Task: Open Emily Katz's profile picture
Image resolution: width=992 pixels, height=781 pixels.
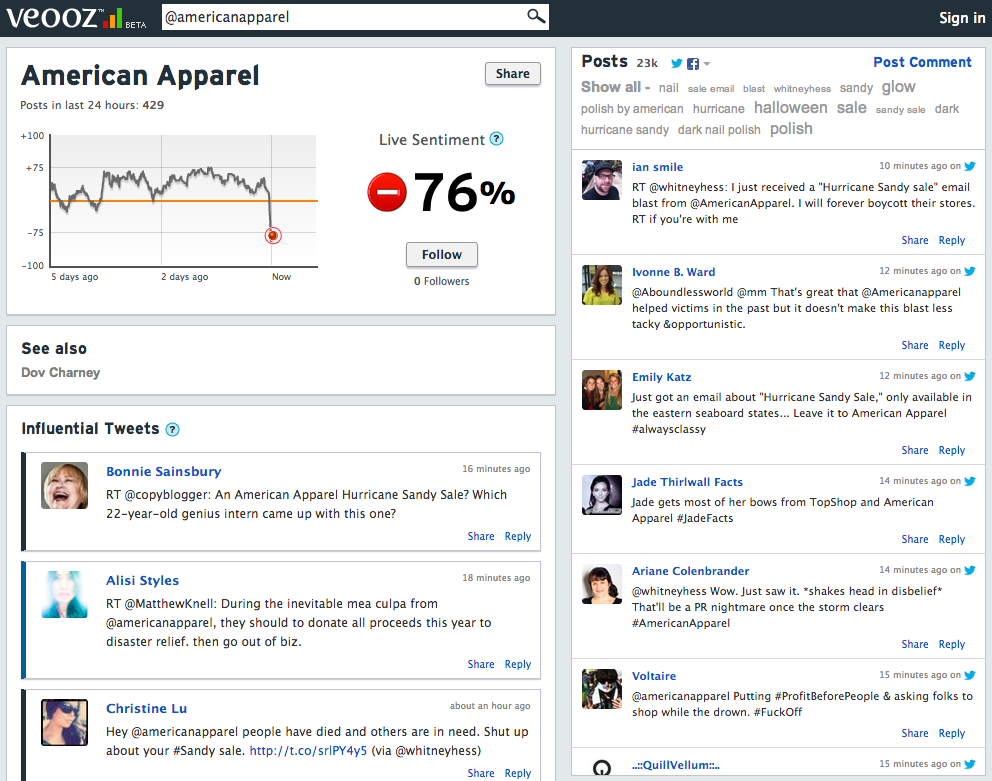Action: (602, 390)
